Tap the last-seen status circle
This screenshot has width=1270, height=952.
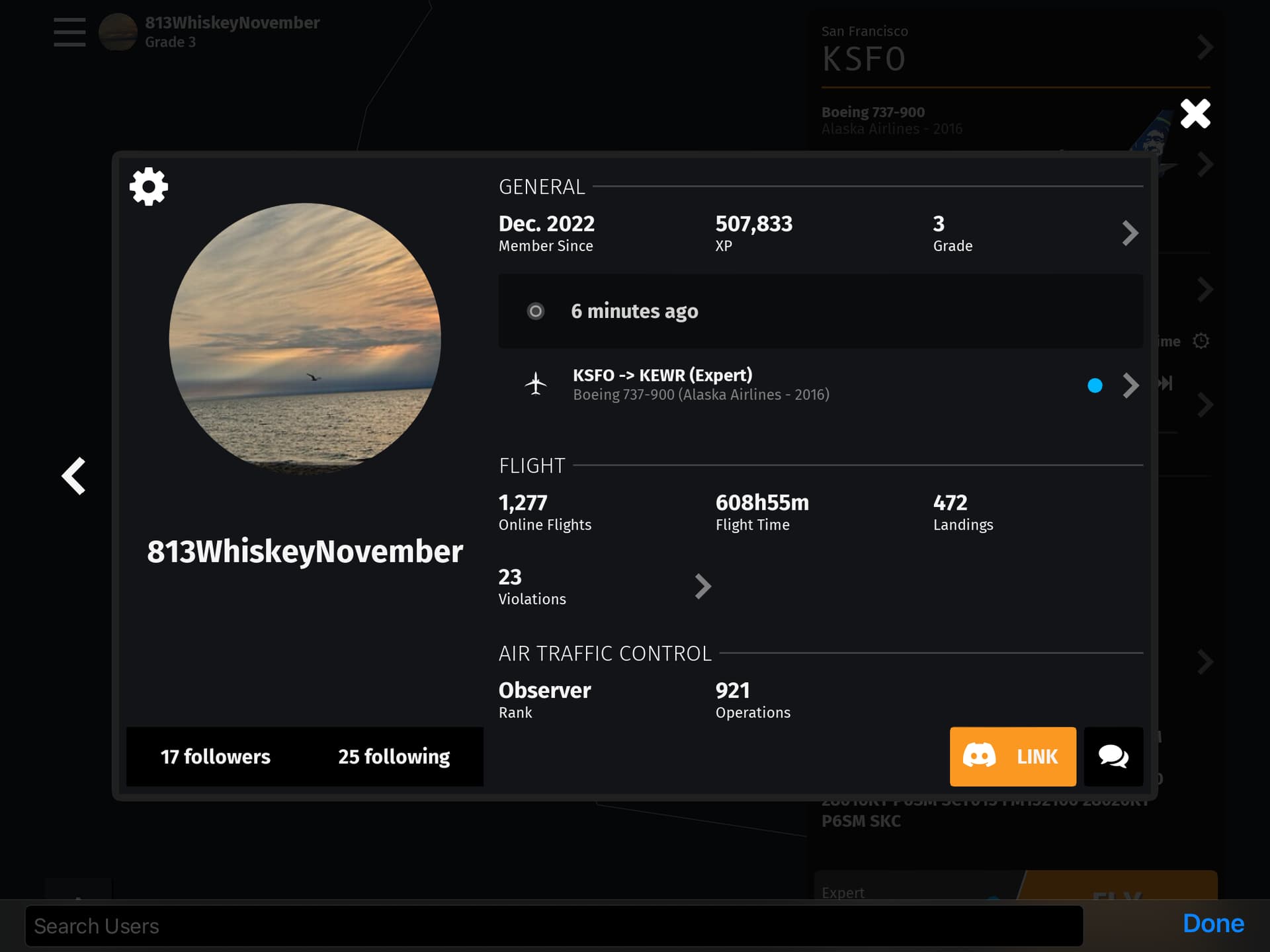pyautogui.click(x=536, y=311)
